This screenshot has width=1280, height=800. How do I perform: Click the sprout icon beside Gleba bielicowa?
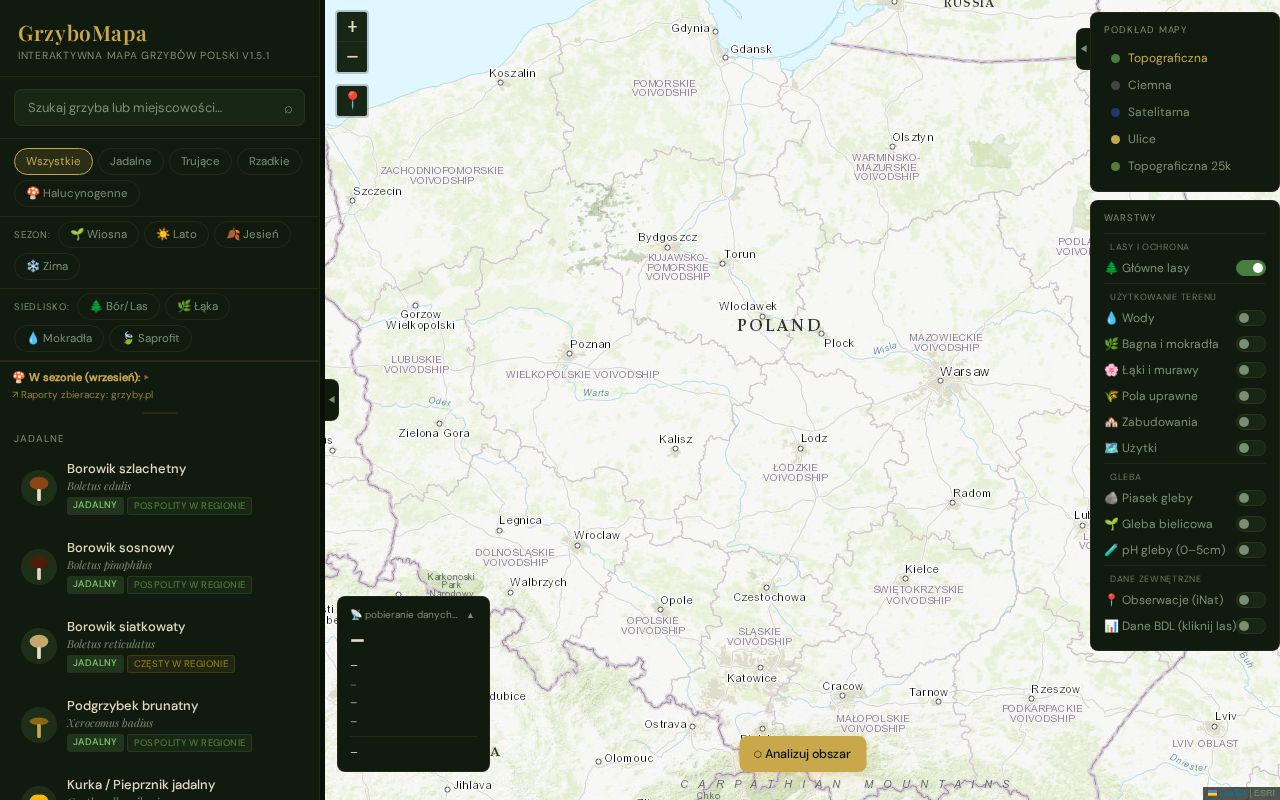(x=1111, y=524)
